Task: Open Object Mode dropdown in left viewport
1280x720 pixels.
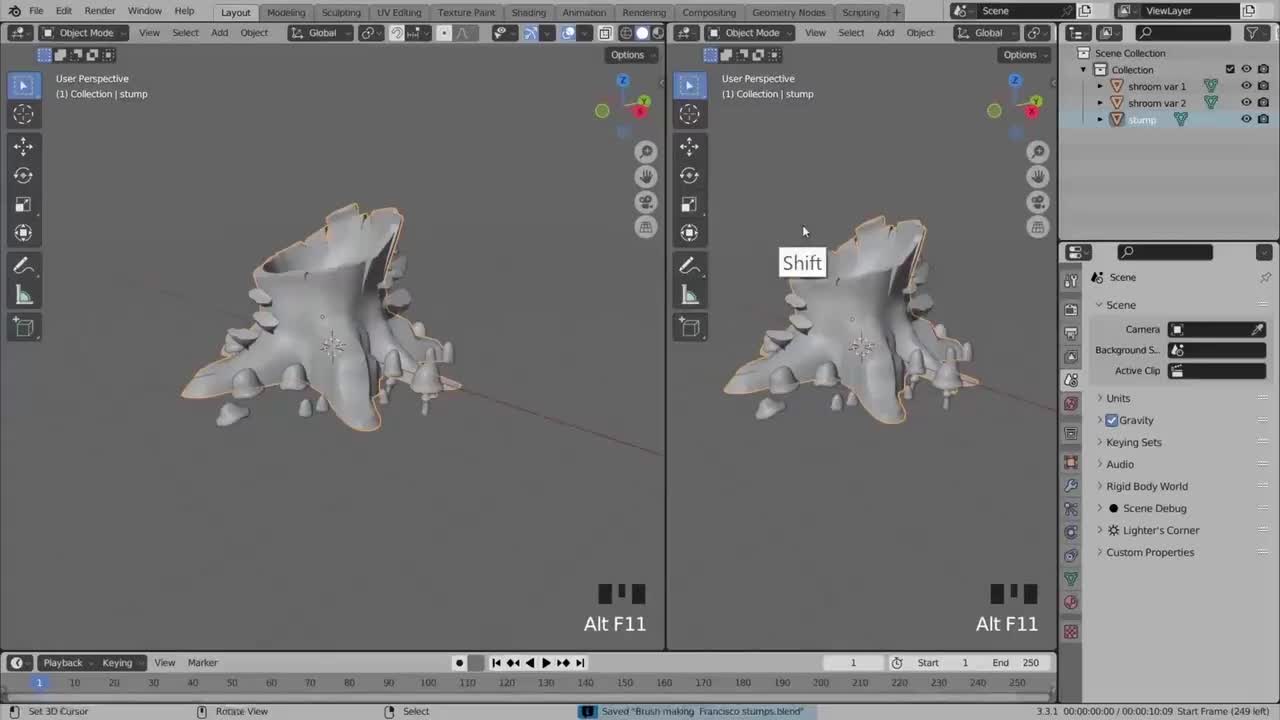Action: [x=86, y=33]
